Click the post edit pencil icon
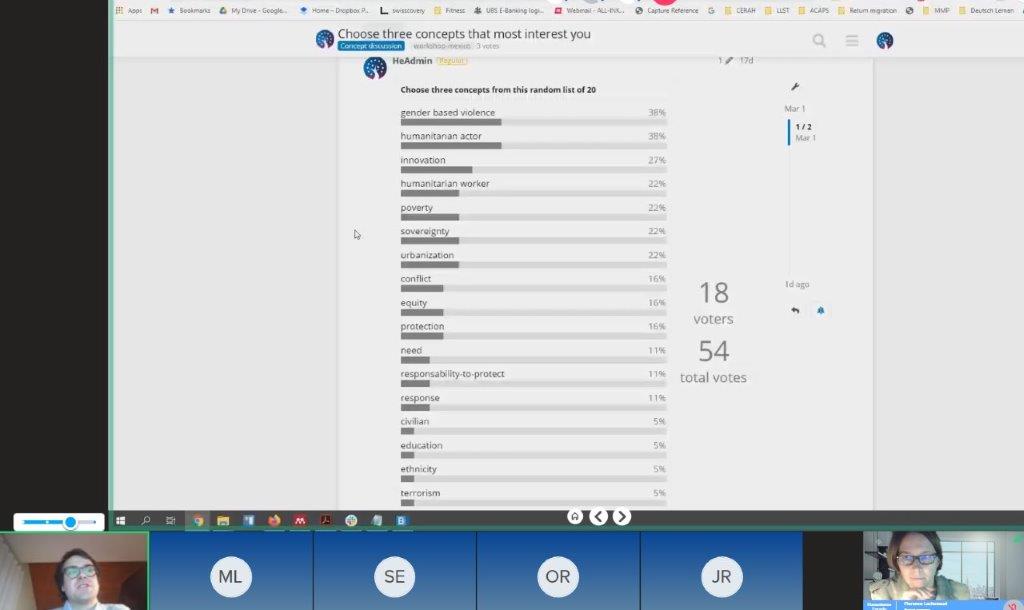The width and height of the screenshot is (1024, 610). click(x=728, y=61)
